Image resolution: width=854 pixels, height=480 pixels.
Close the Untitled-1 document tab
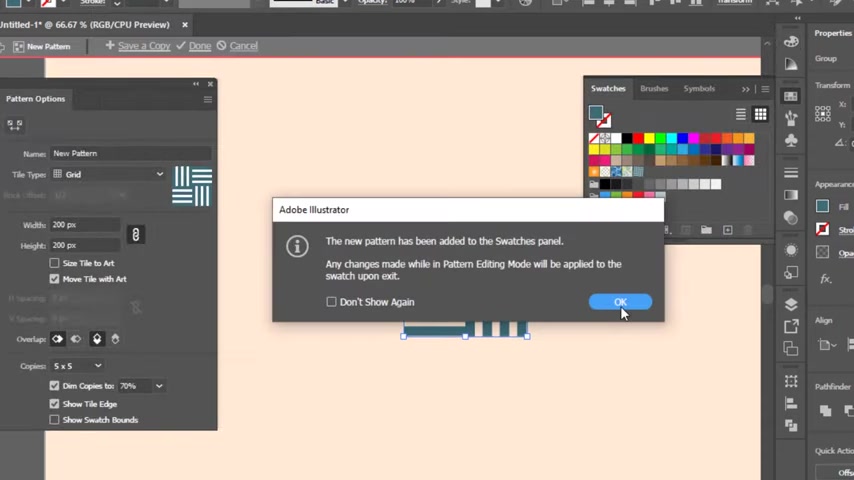(185, 25)
